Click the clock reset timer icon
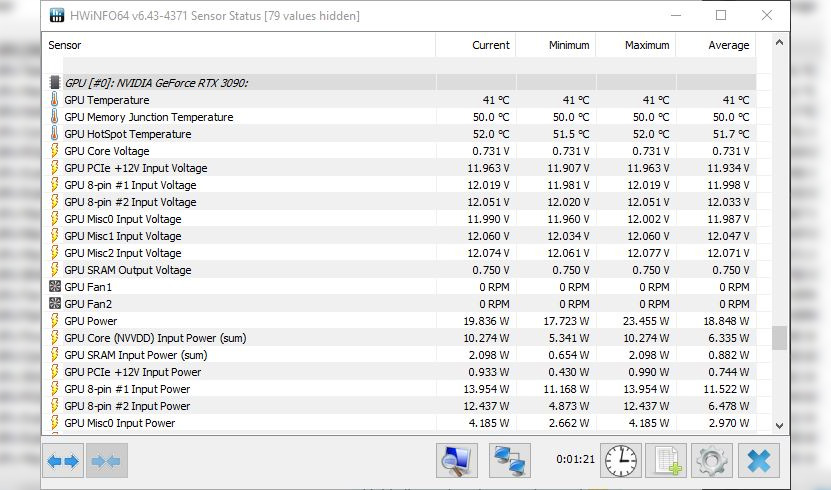Image resolution: width=831 pixels, height=490 pixels. click(x=621, y=460)
